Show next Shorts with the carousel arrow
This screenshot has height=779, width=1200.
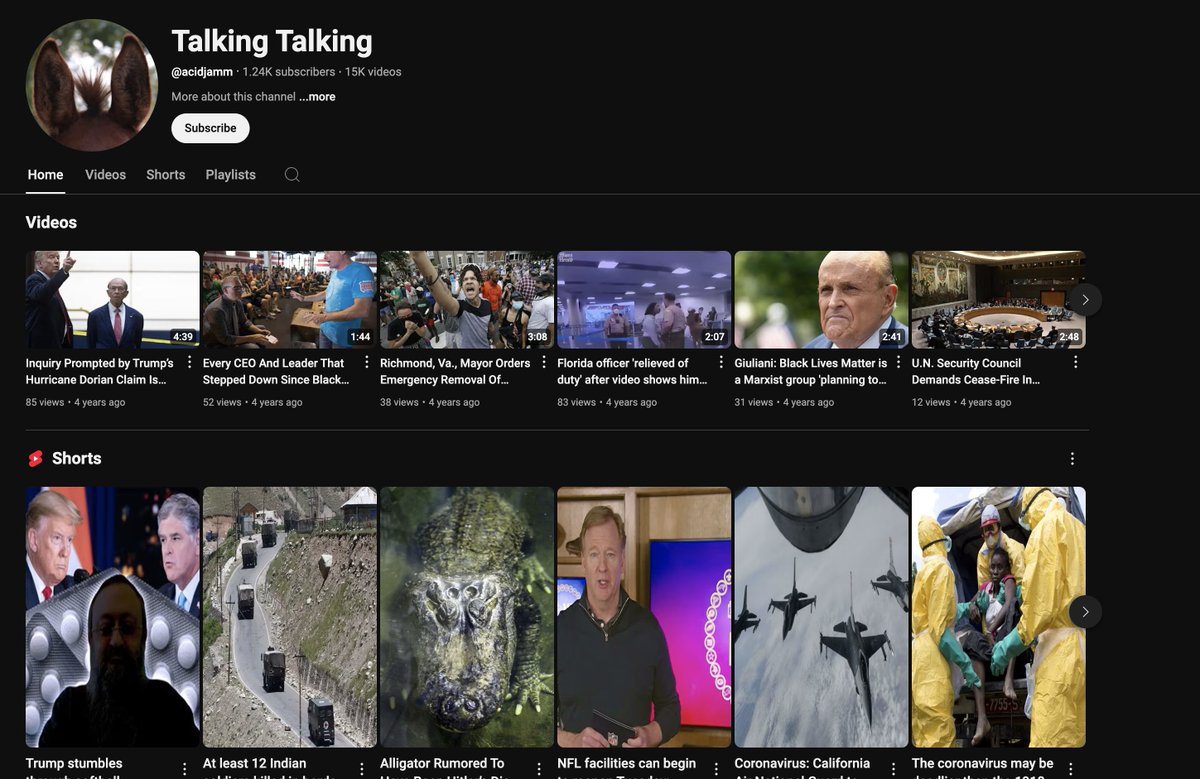pyautogui.click(x=1085, y=612)
